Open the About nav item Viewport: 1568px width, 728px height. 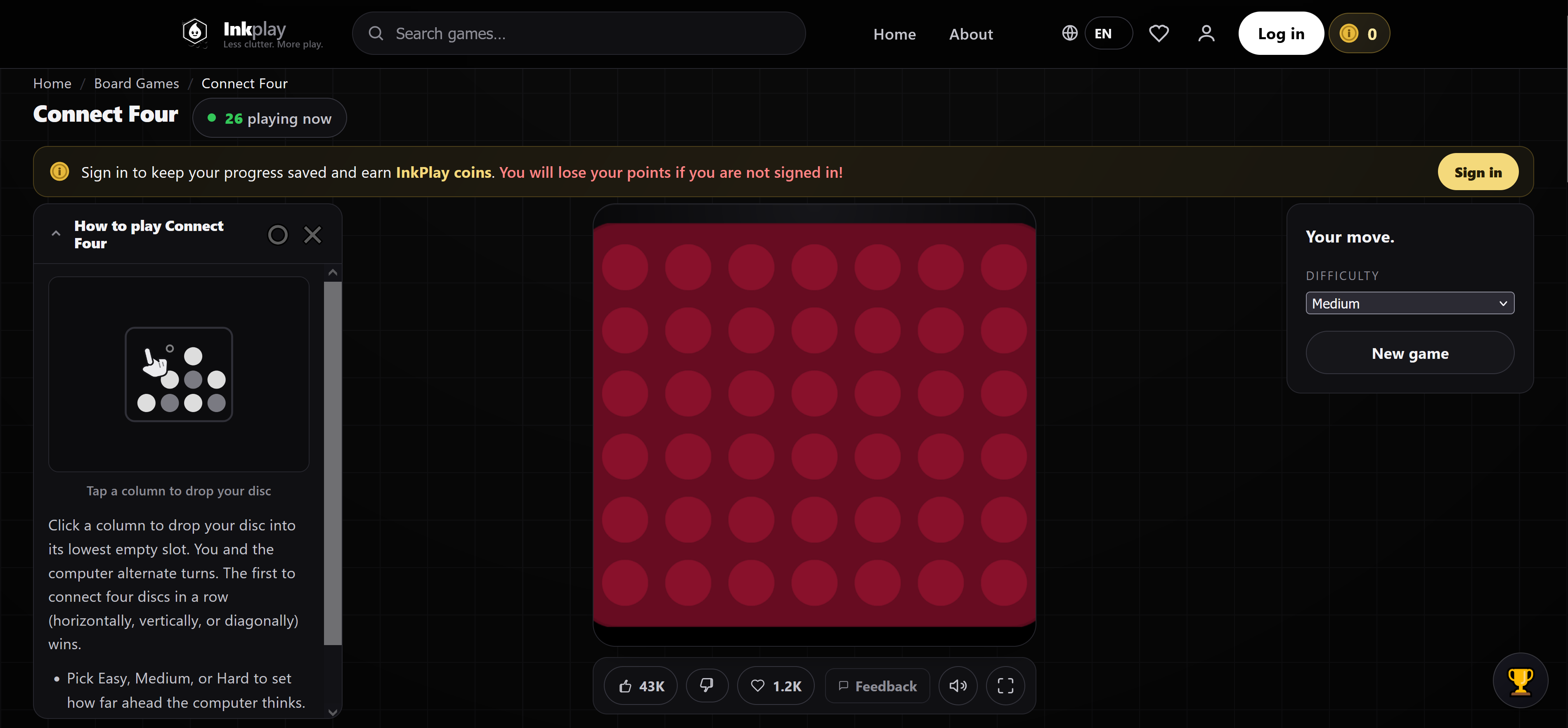[x=971, y=34]
